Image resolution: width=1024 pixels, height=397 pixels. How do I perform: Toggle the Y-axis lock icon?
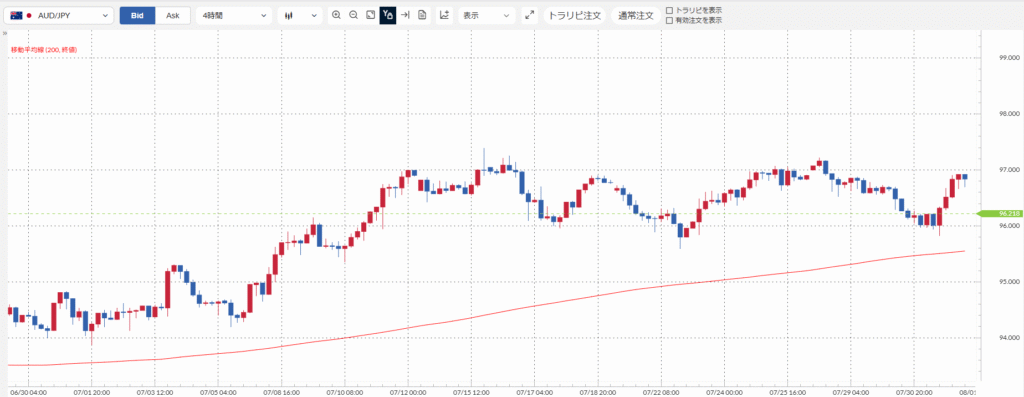[388, 15]
